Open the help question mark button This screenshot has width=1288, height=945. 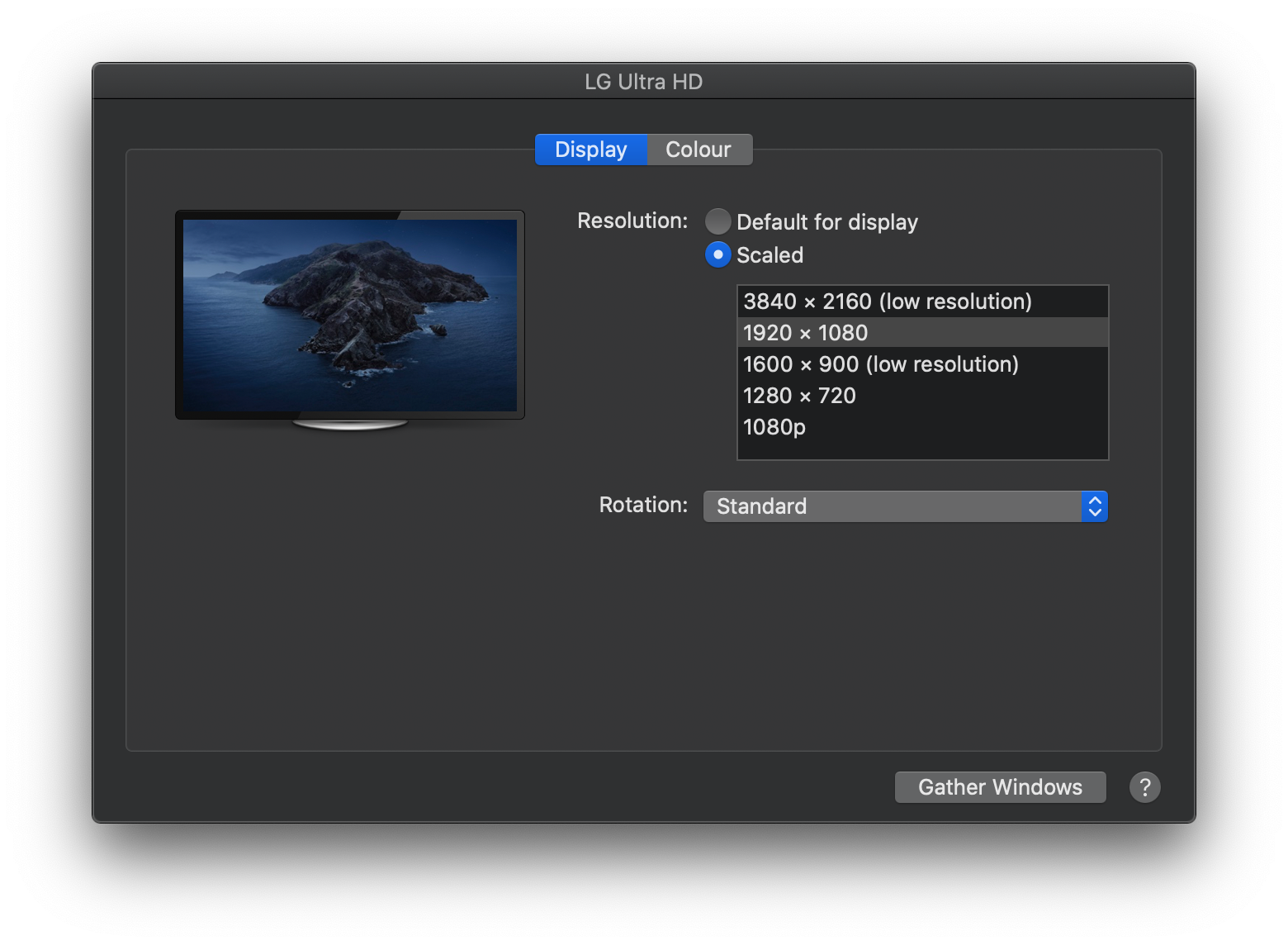(1144, 787)
